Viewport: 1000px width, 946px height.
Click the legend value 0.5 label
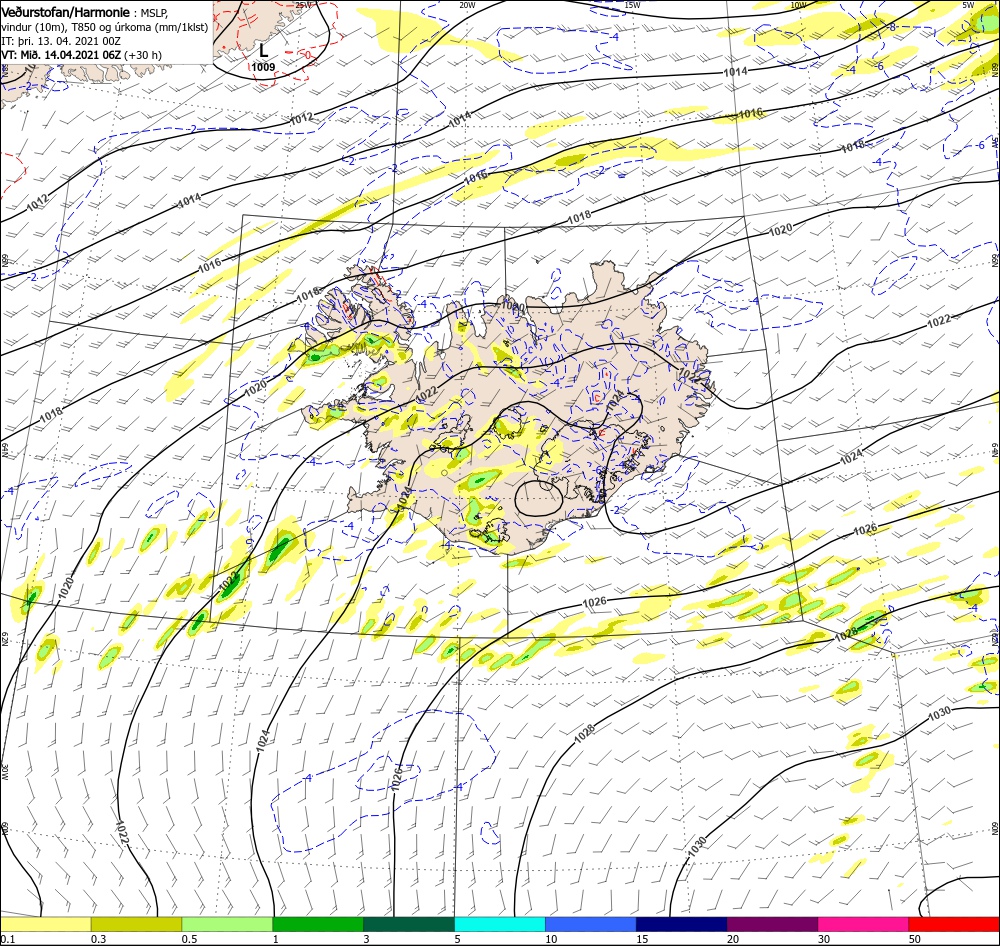(x=189, y=939)
